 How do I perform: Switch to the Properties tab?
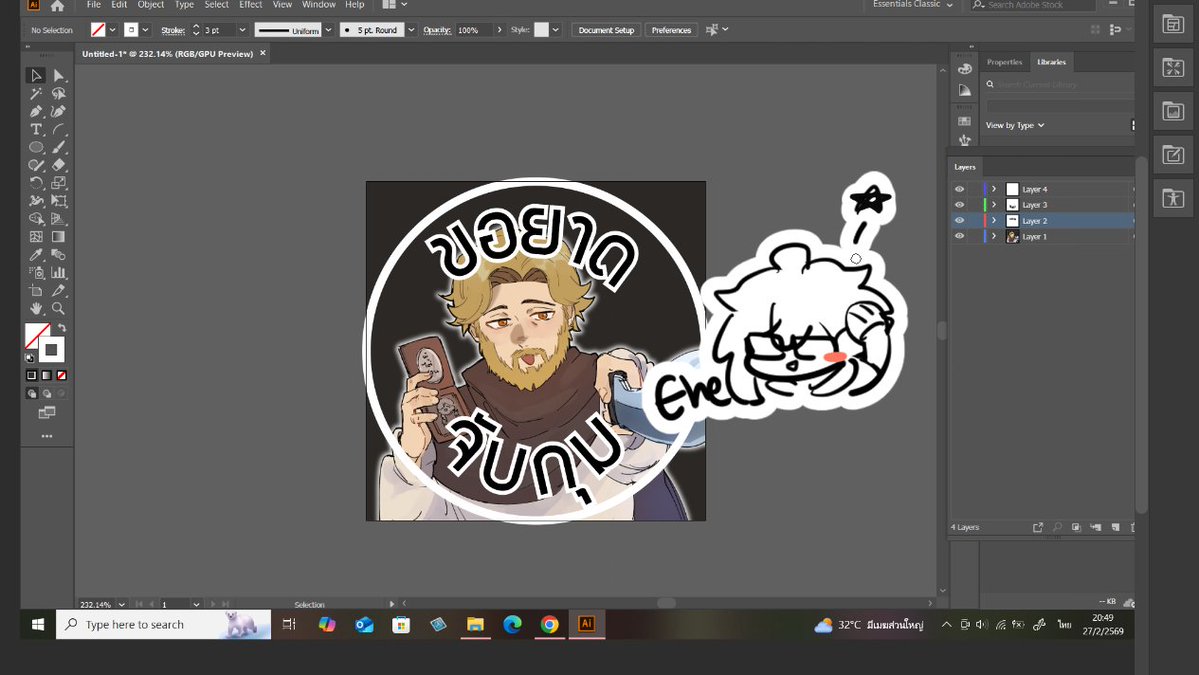click(x=1004, y=62)
